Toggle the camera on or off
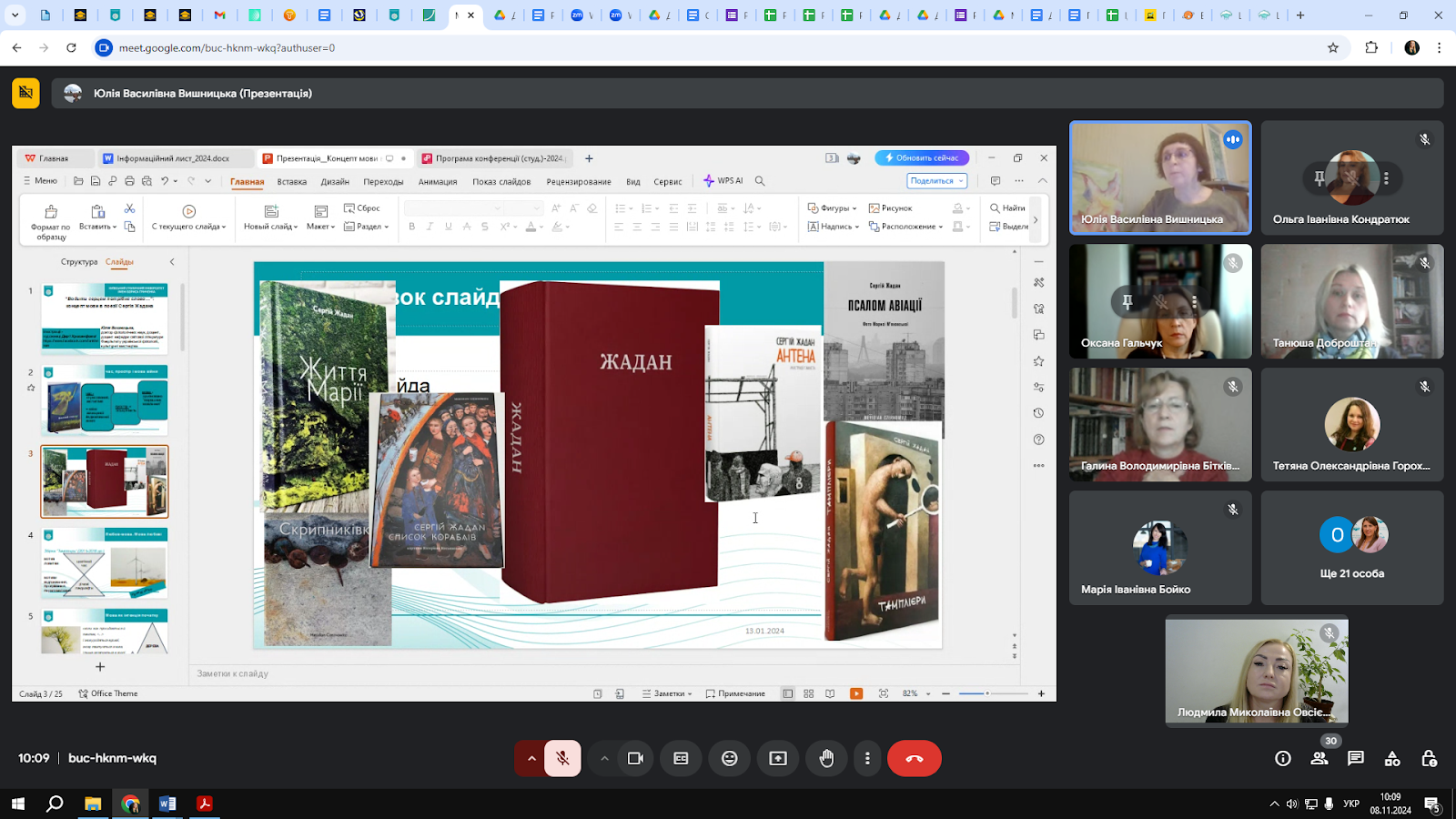 pos(635,758)
